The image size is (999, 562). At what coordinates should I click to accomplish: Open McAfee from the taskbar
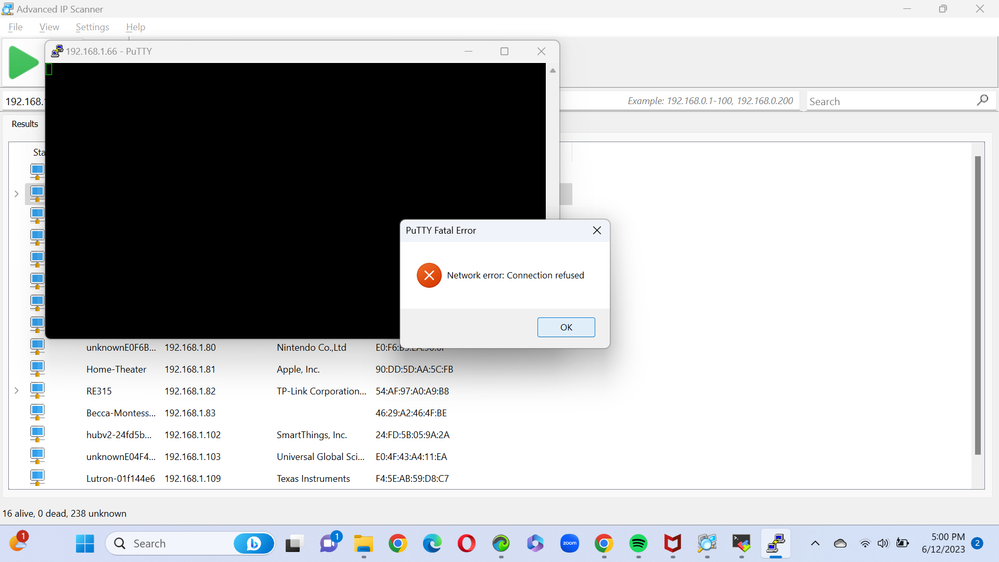[x=672, y=544]
